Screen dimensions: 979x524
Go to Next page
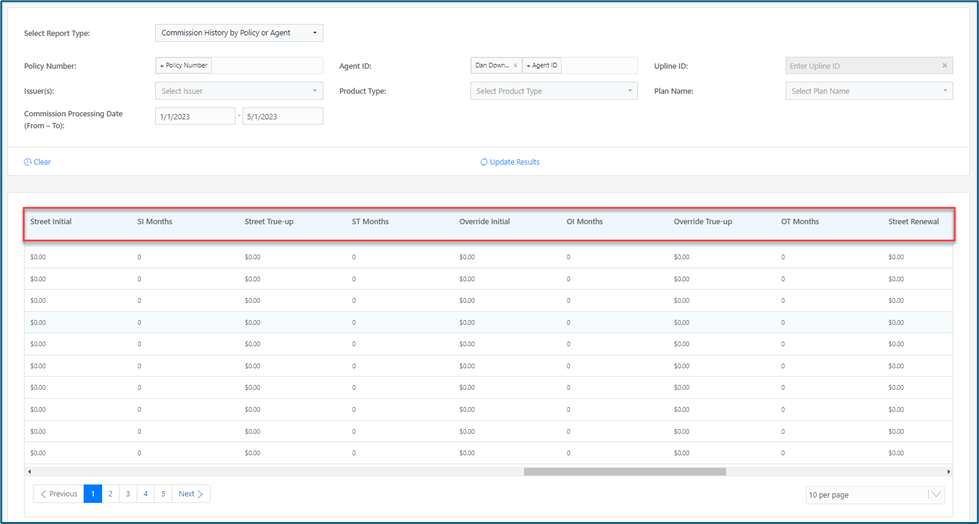pos(191,494)
